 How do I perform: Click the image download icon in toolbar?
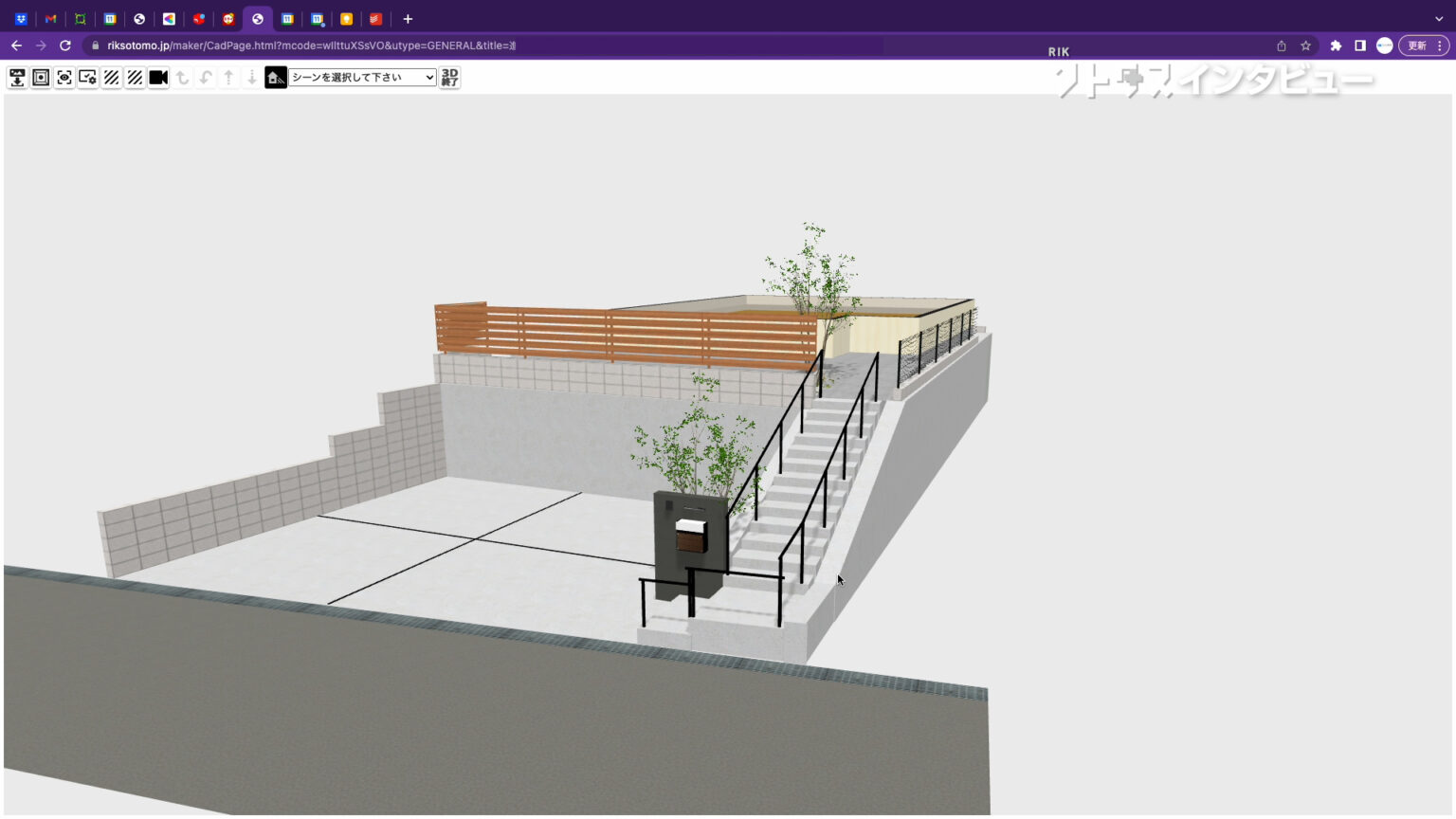point(17,78)
